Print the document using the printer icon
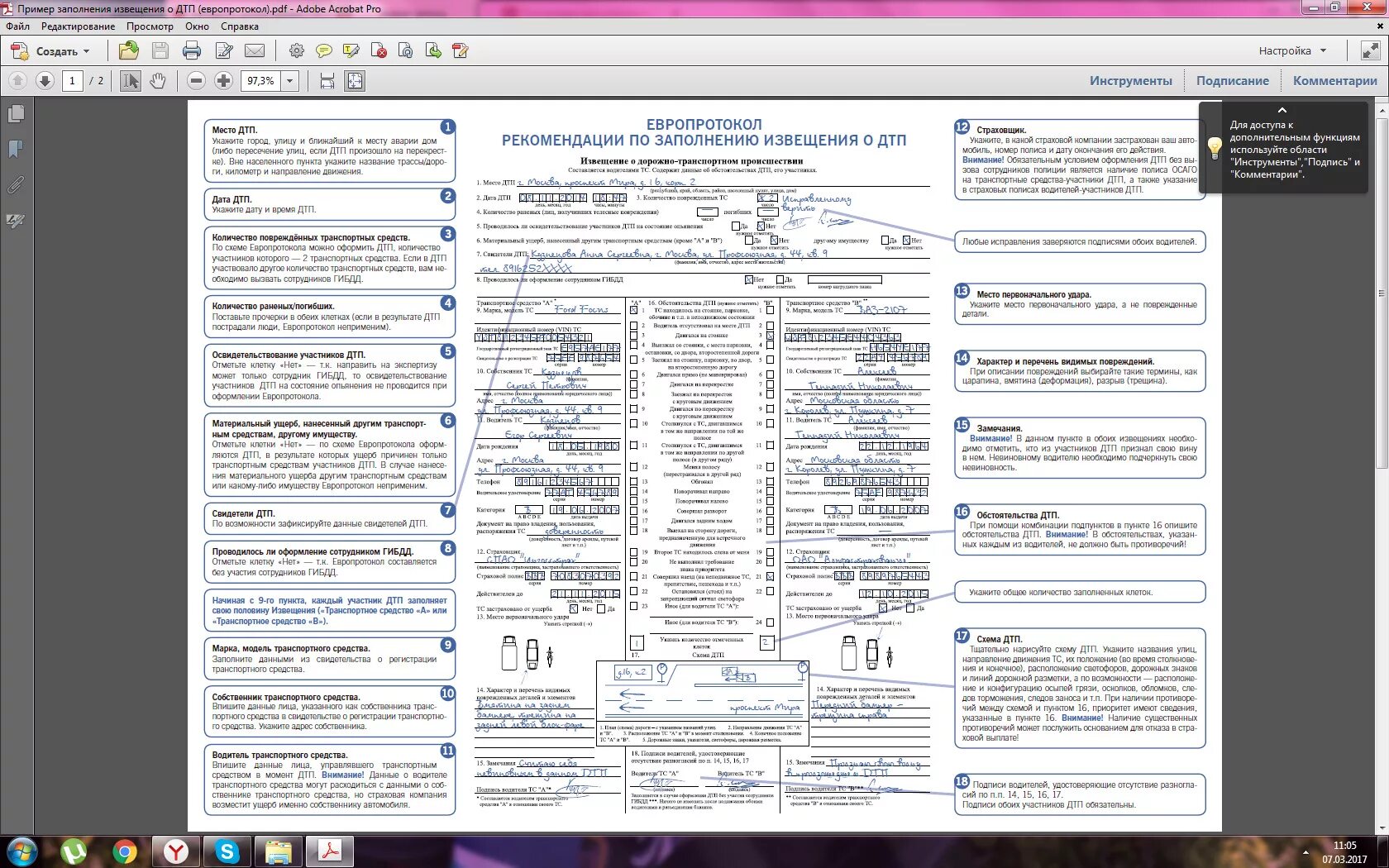Viewport: 1389px width, 868px height. click(192, 51)
